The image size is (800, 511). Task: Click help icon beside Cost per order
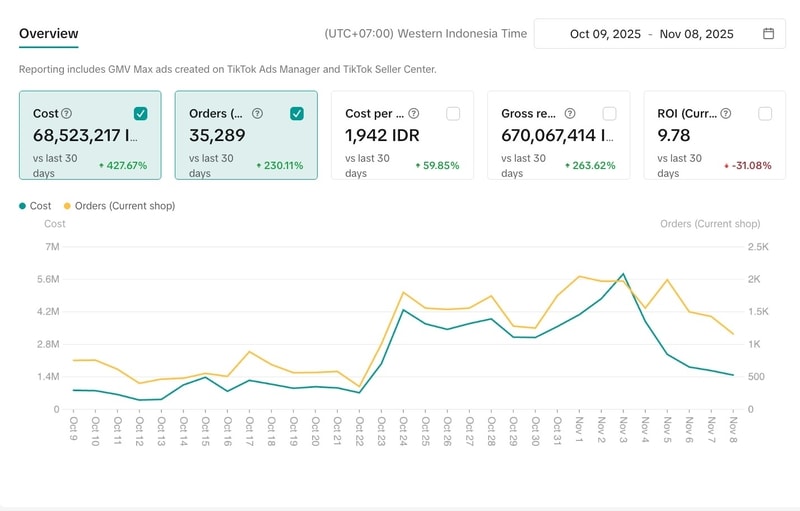click(413, 114)
